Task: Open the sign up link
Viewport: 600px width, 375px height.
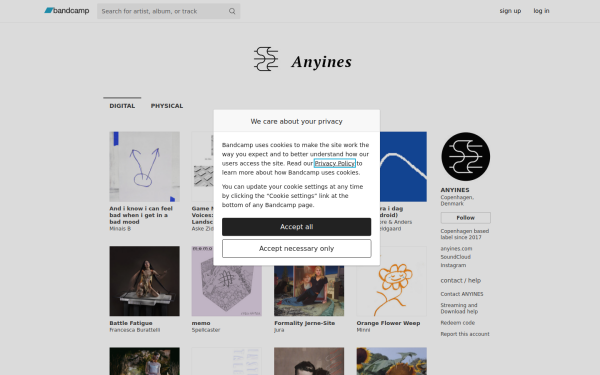Action: pos(510,11)
